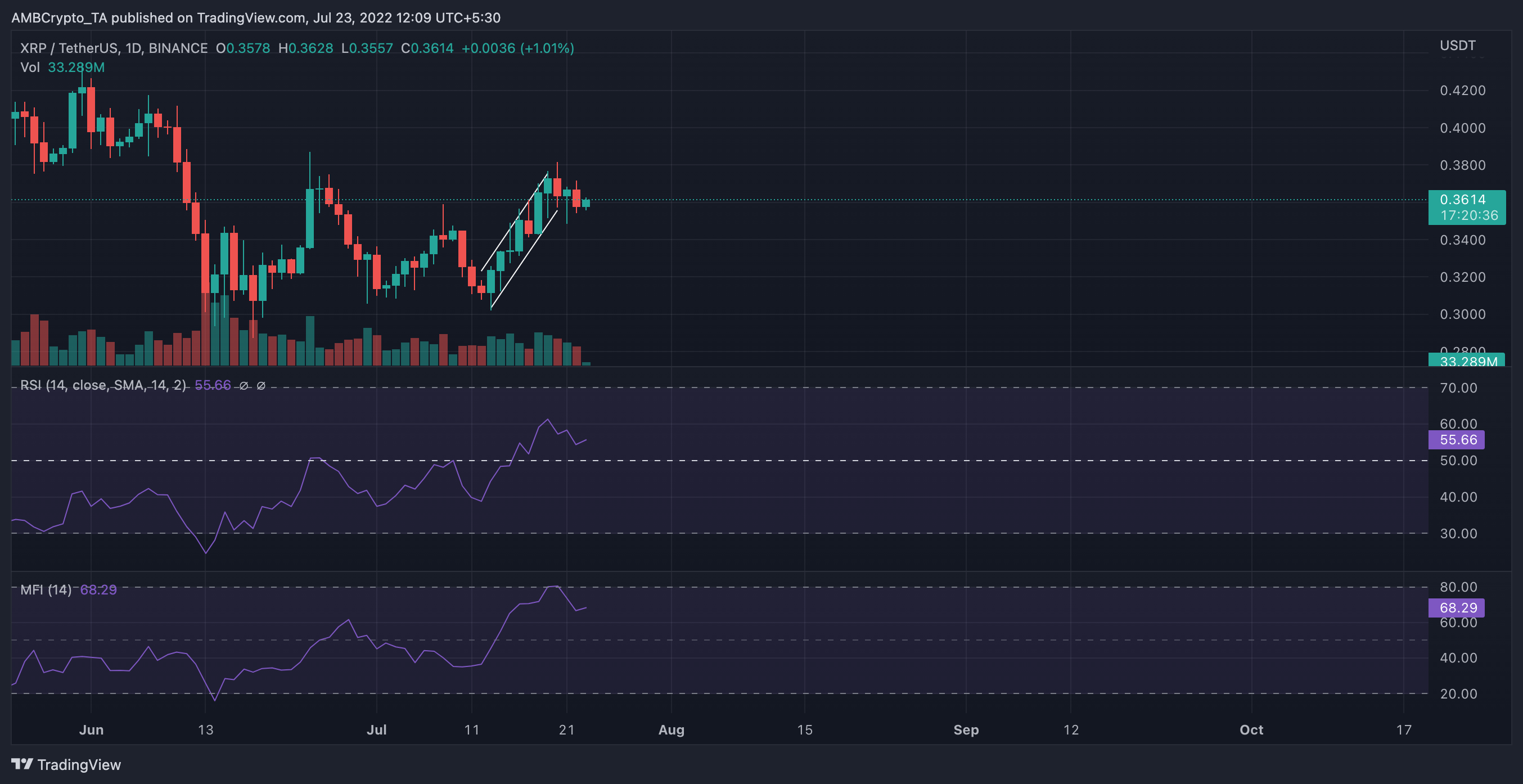Image resolution: width=1523 pixels, height=784 pixels.
Task: Click the 50.00 RSI axis label
Action: point(1458,461)
